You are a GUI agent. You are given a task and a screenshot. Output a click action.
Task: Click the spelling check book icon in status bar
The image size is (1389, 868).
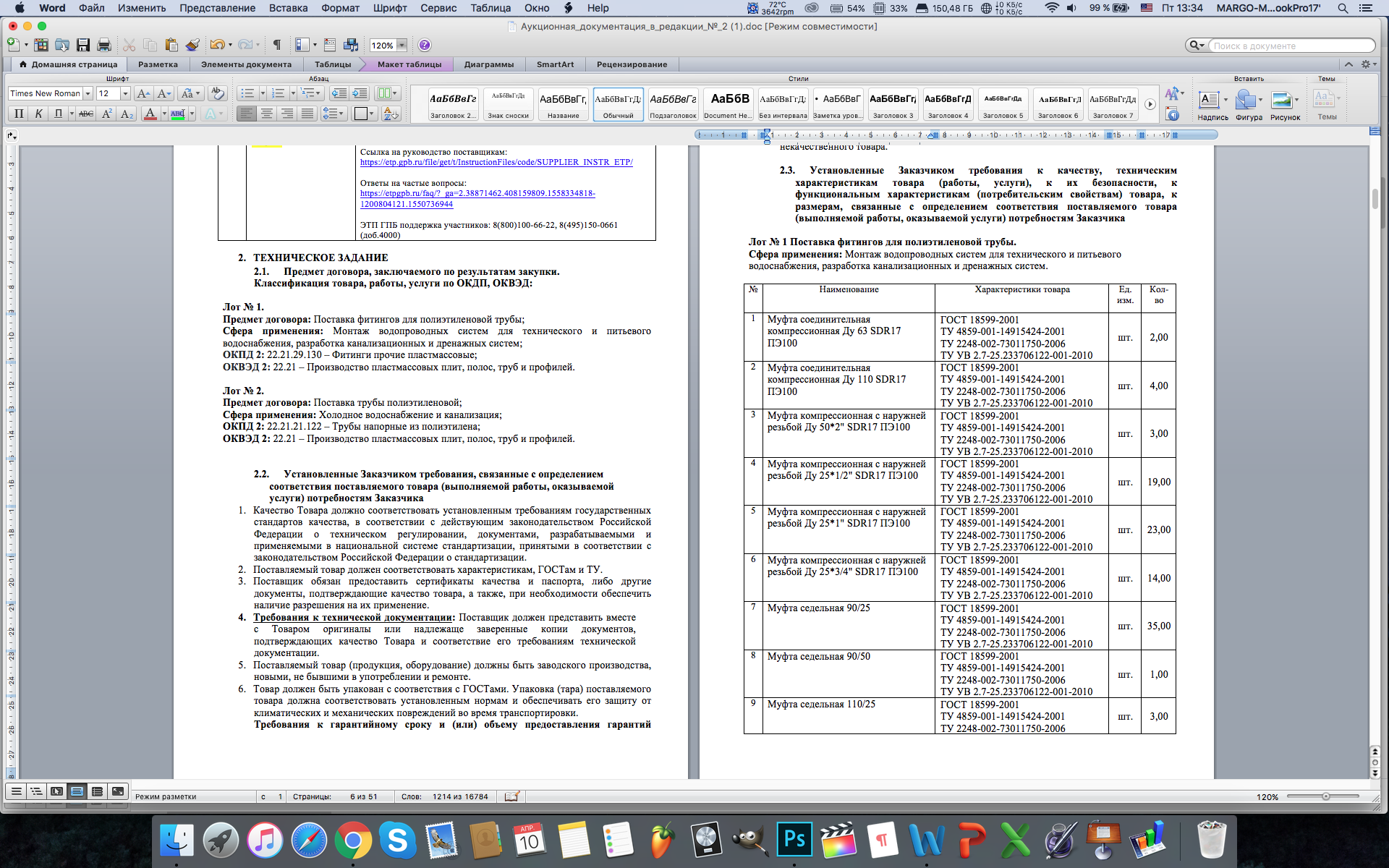tap(512, 796)
